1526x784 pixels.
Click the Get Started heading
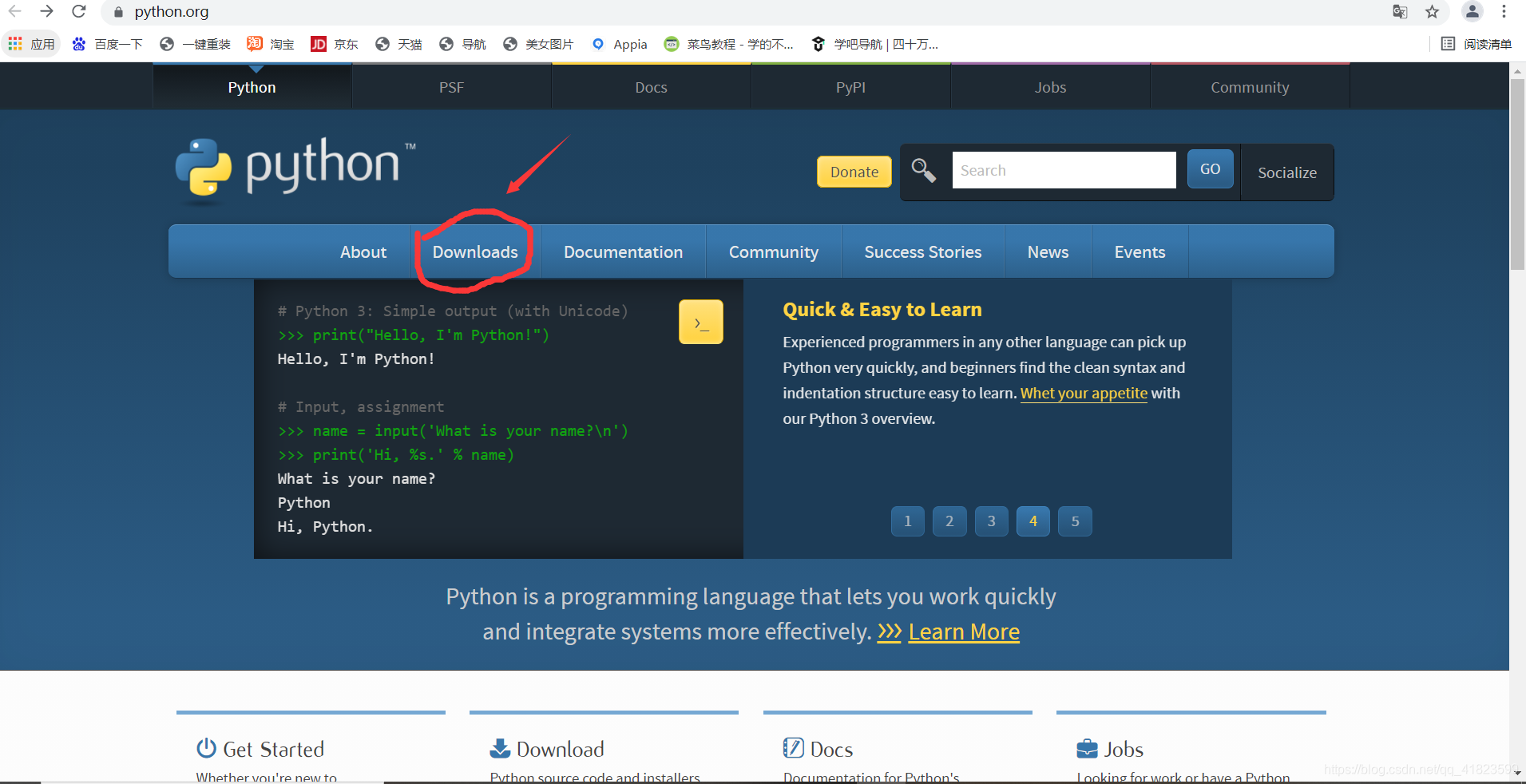(273, 749)
